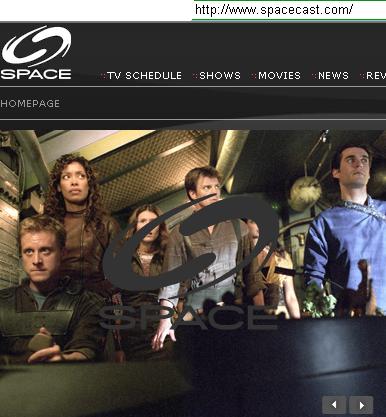Click the SPACE watermark text on the banner

(x=189, y=317)
